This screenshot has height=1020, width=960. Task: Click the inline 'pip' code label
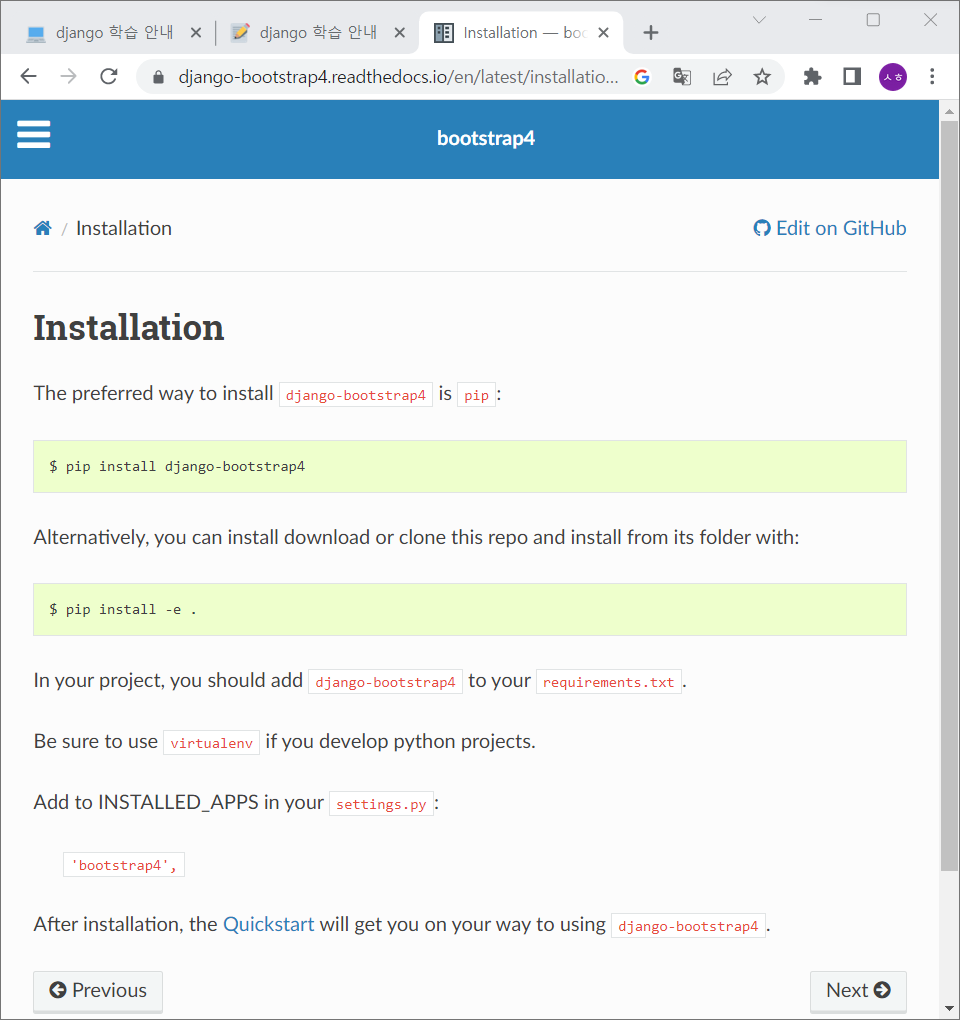pyautogui.click(x=476, y=395)
